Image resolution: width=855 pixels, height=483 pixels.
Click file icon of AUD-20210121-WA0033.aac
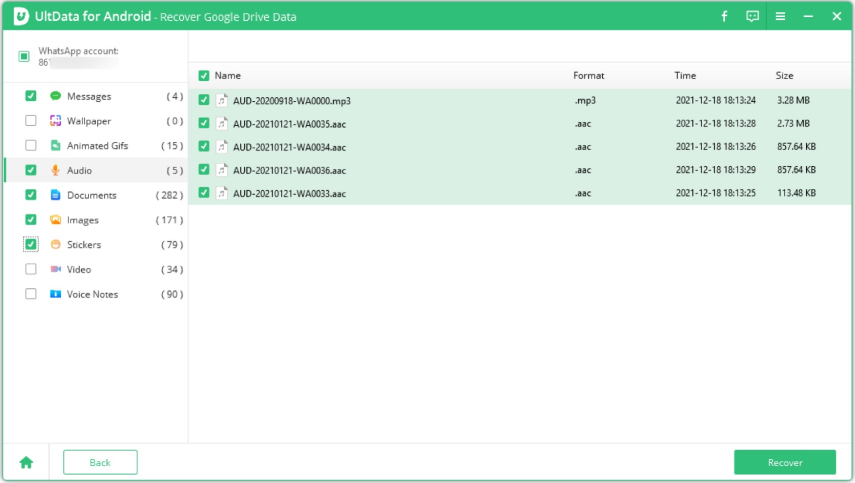(221, 193)
